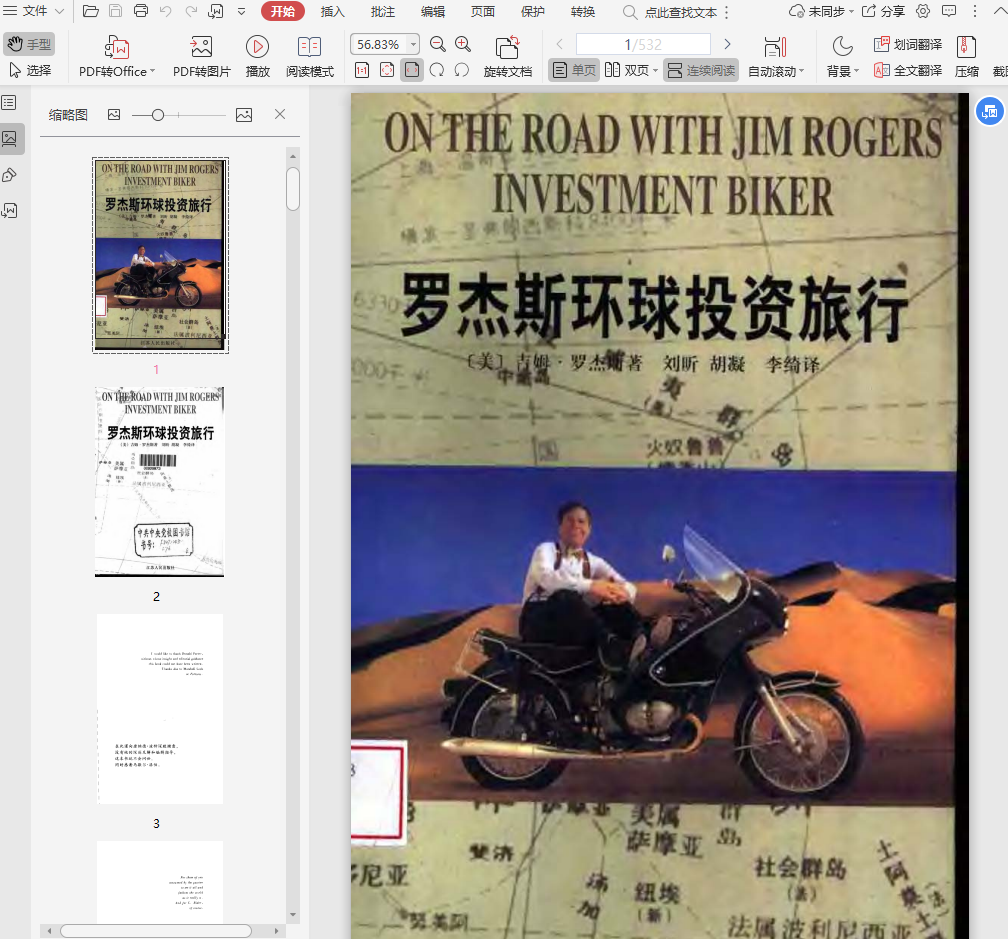Viewport: 1008px width, 939px height.
Task: Click the page number field showing 1/532
Action: pyautogui.click(x=643, y=44)
